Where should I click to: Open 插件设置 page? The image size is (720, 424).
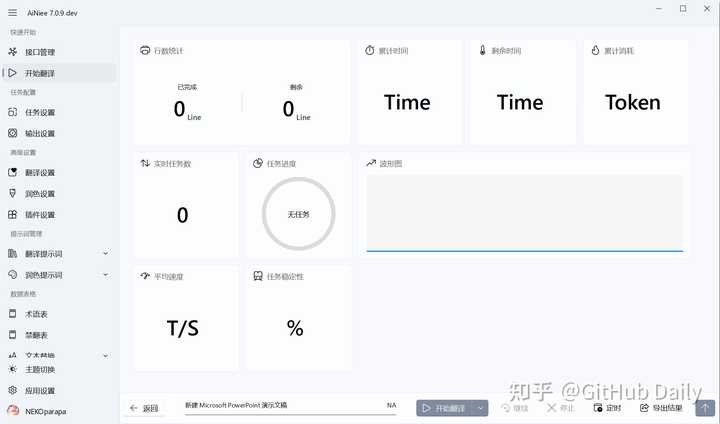point(40,214)
